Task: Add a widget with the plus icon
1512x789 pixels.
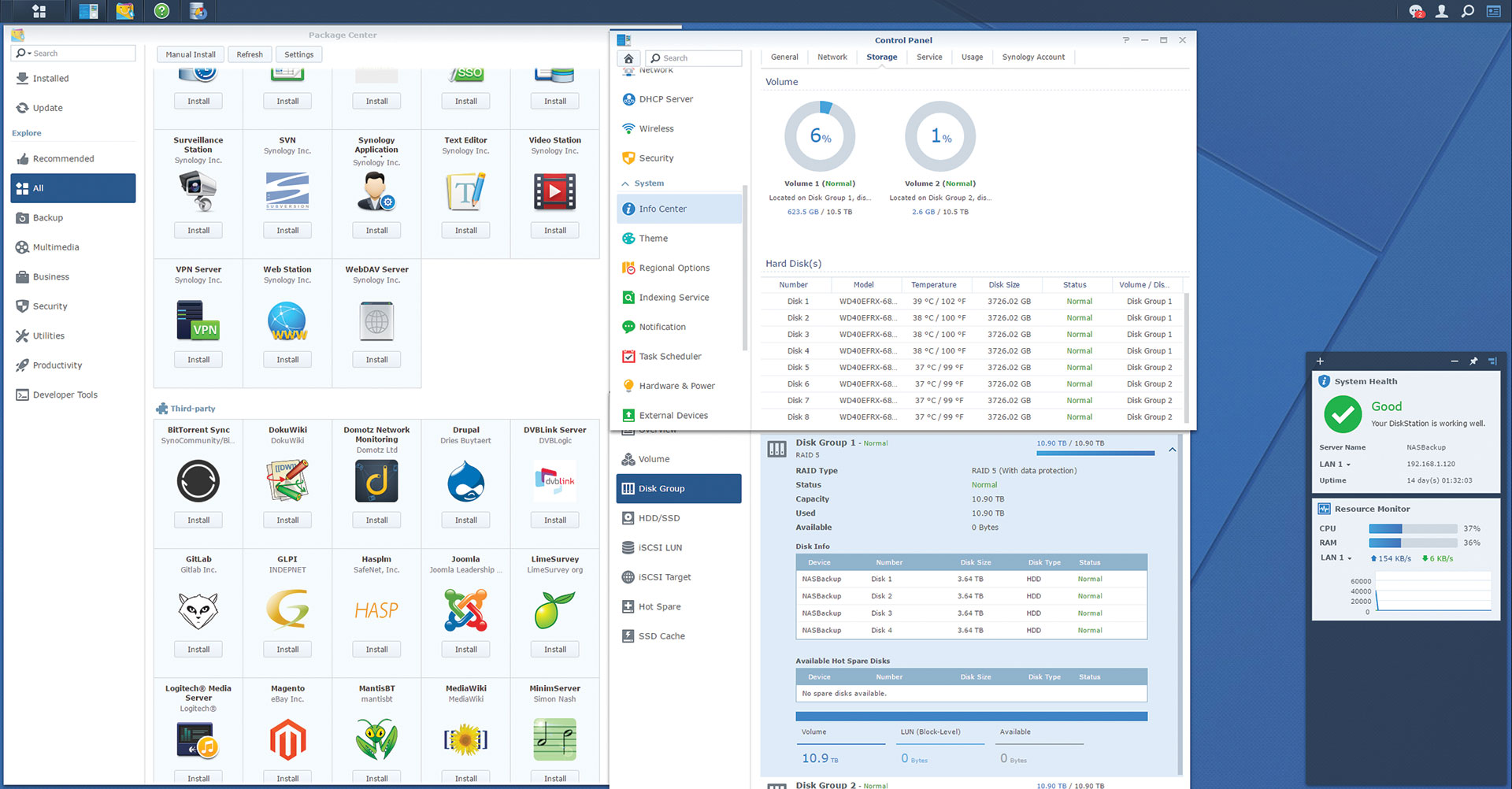Action: click(1321, 361)
